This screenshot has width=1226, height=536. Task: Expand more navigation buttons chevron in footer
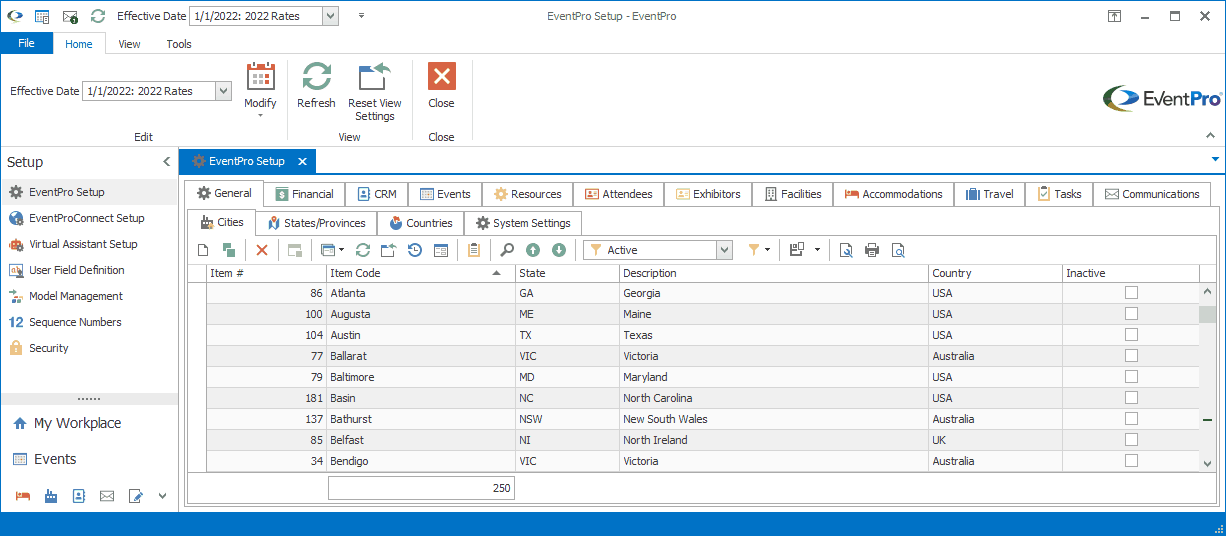[x=163, y=496]
